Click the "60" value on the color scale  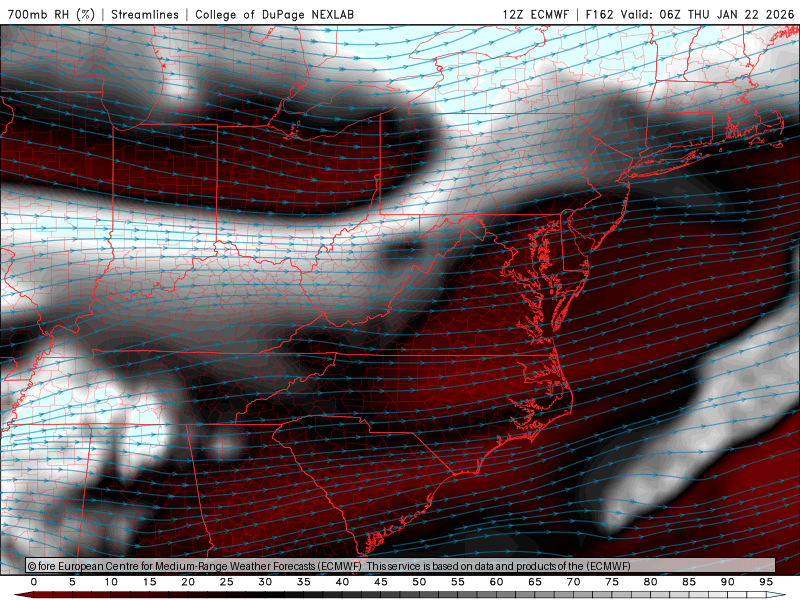[496, 582]
